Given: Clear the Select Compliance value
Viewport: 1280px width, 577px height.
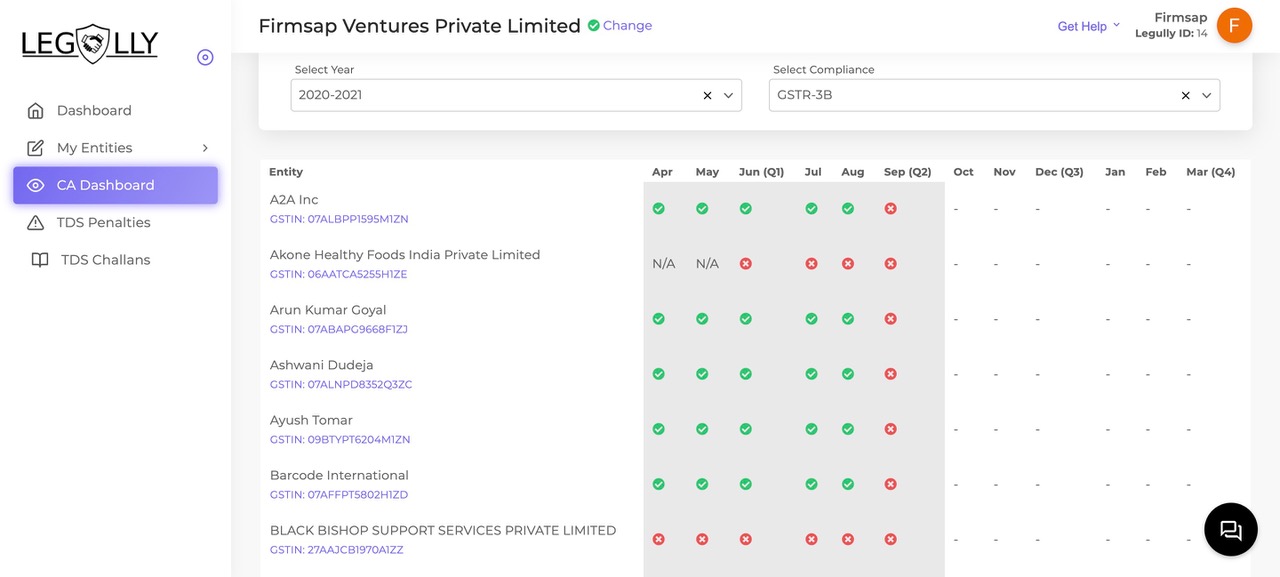Looking at the screenshot, I should (1185, 96).
